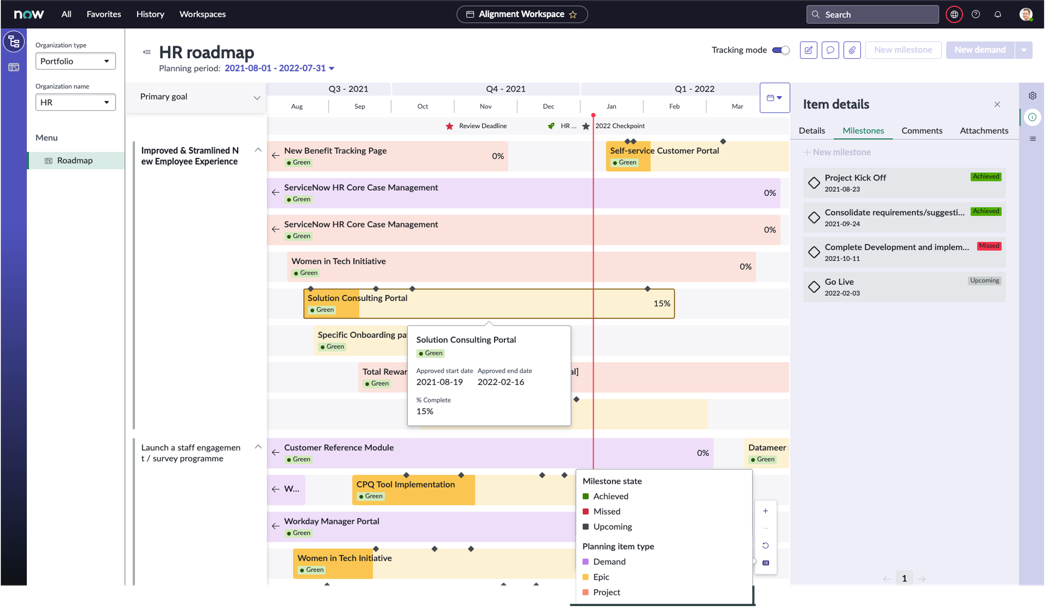This screenshot has width=1046, height=608.
Task: Open the roadmap hierarchy sidebar icon
Action: pyautogui.click(x=13, y=42)
